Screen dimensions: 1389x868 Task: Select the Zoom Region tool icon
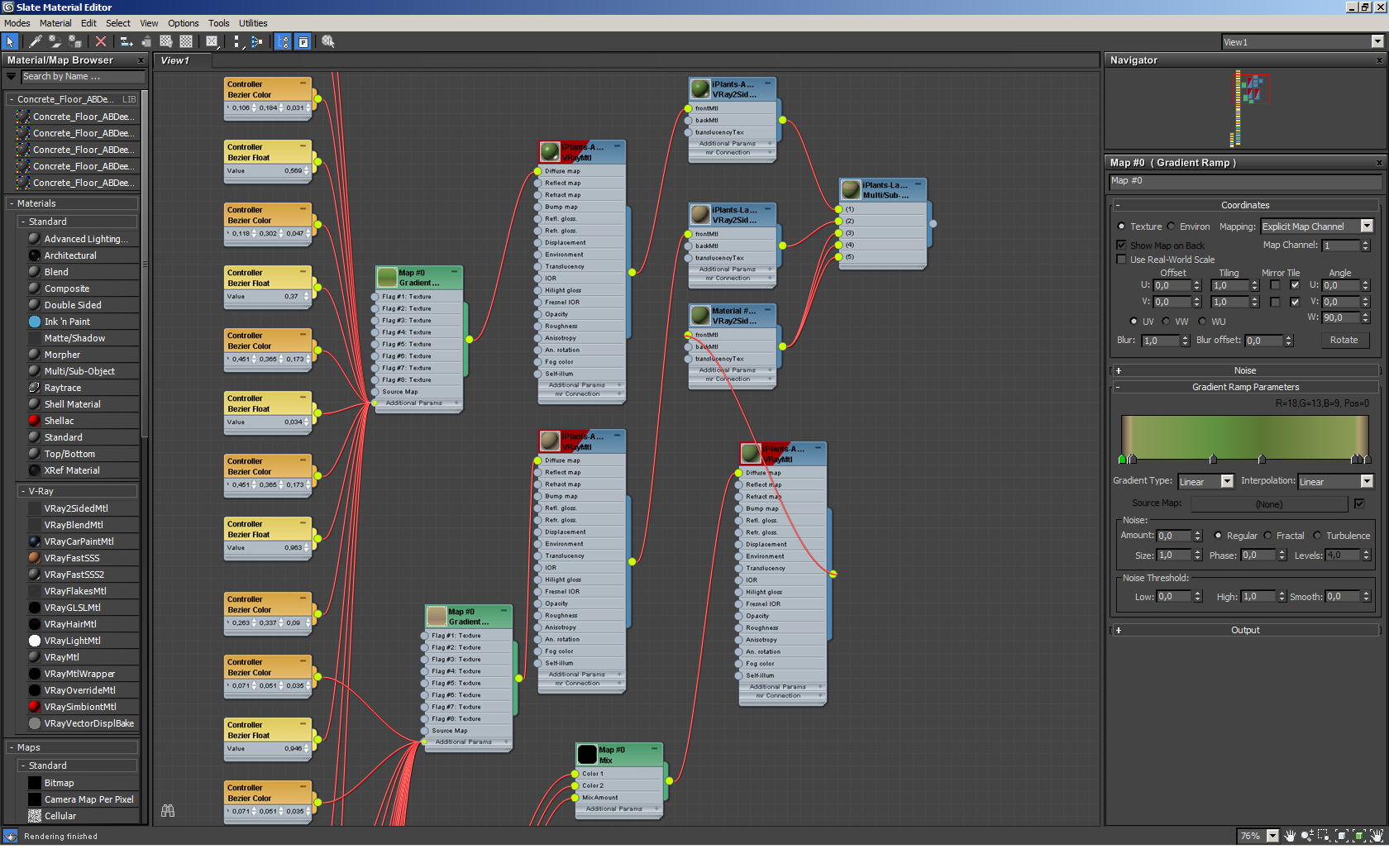1324,836
